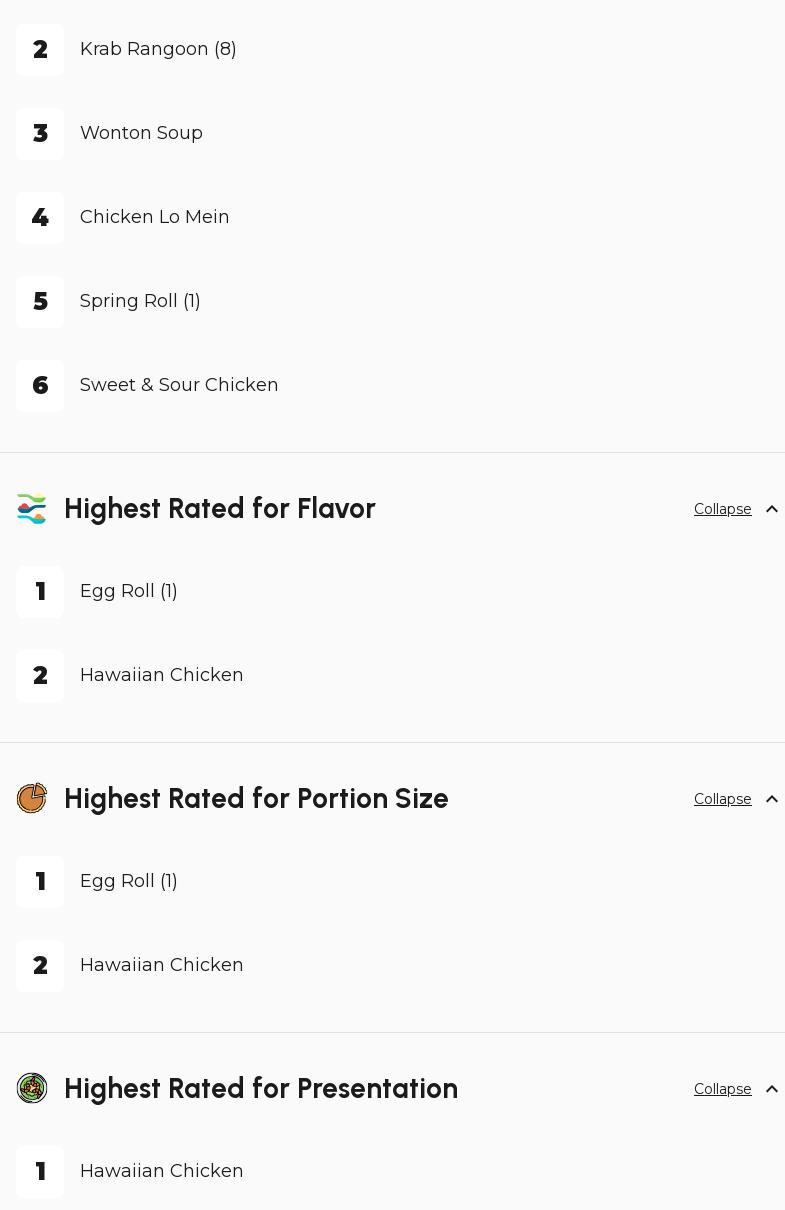Open Hawaiian Chicken under Portion Size

point(161,965)
